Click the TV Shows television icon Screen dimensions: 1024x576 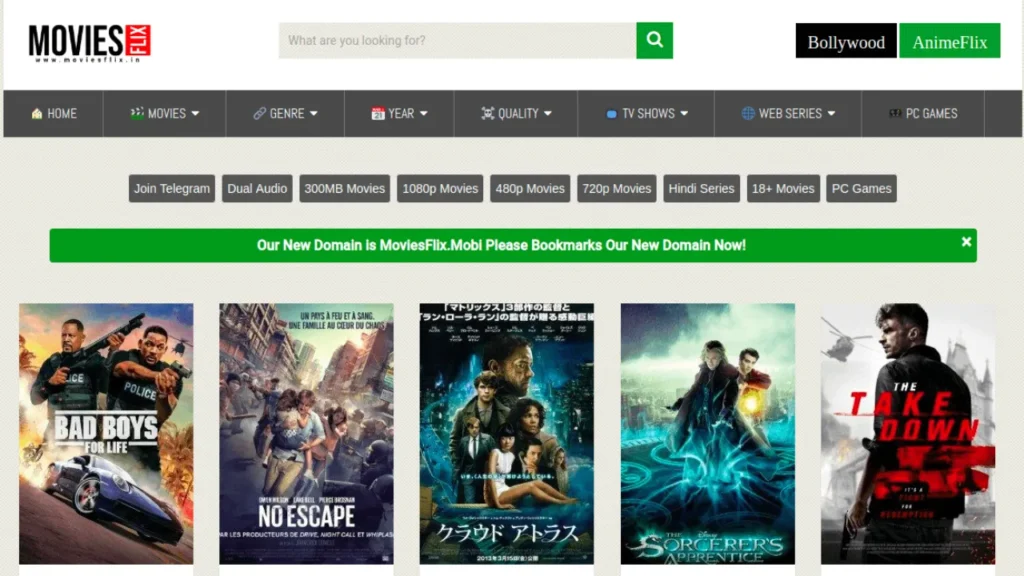[611, 114]
